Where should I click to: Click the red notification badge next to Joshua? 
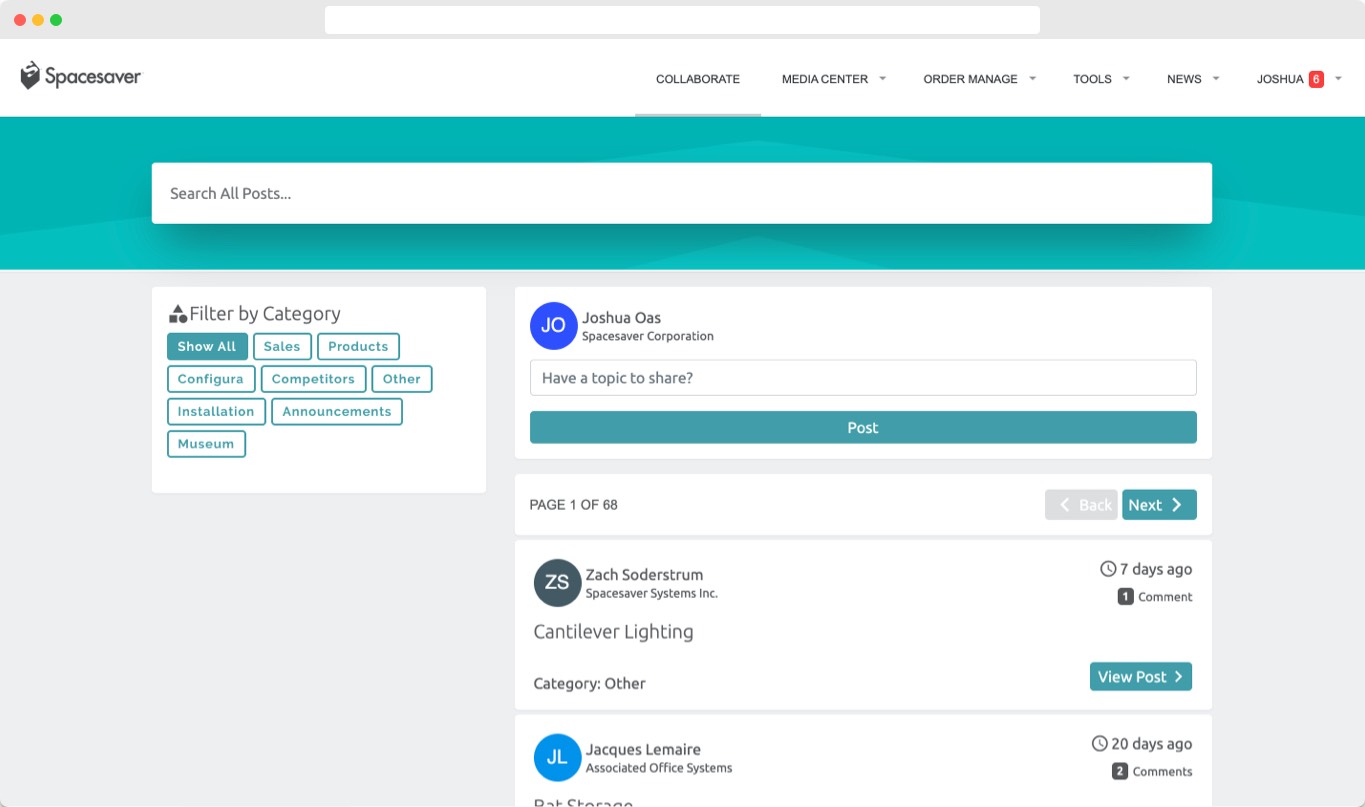pos(1316,79)
